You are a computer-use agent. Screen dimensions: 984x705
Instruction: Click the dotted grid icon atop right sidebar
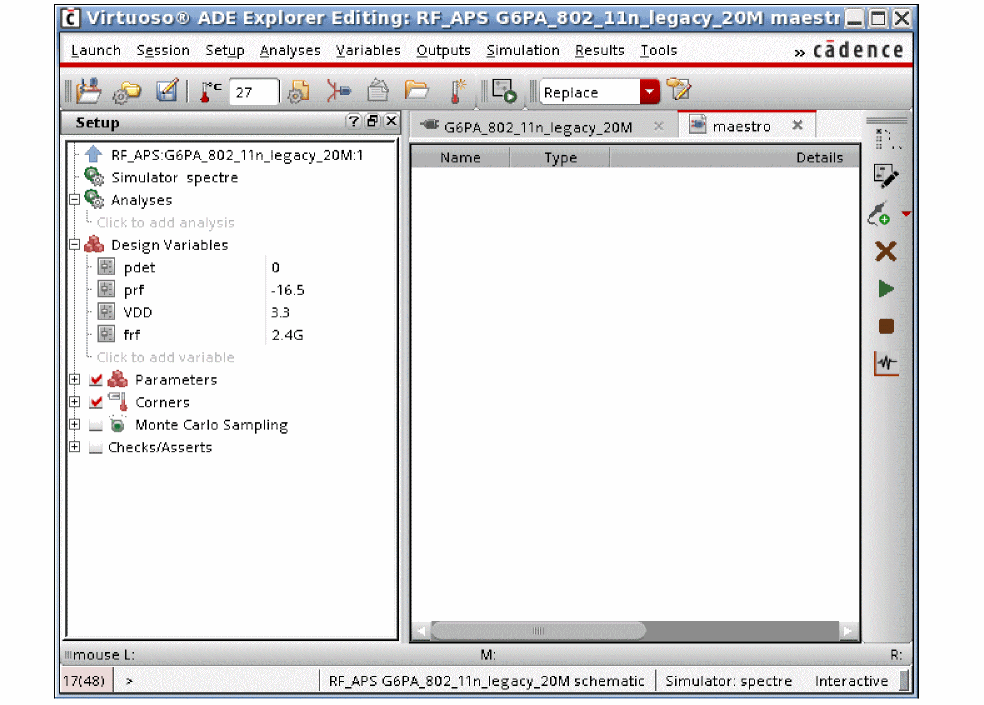[x=887, y=139]
